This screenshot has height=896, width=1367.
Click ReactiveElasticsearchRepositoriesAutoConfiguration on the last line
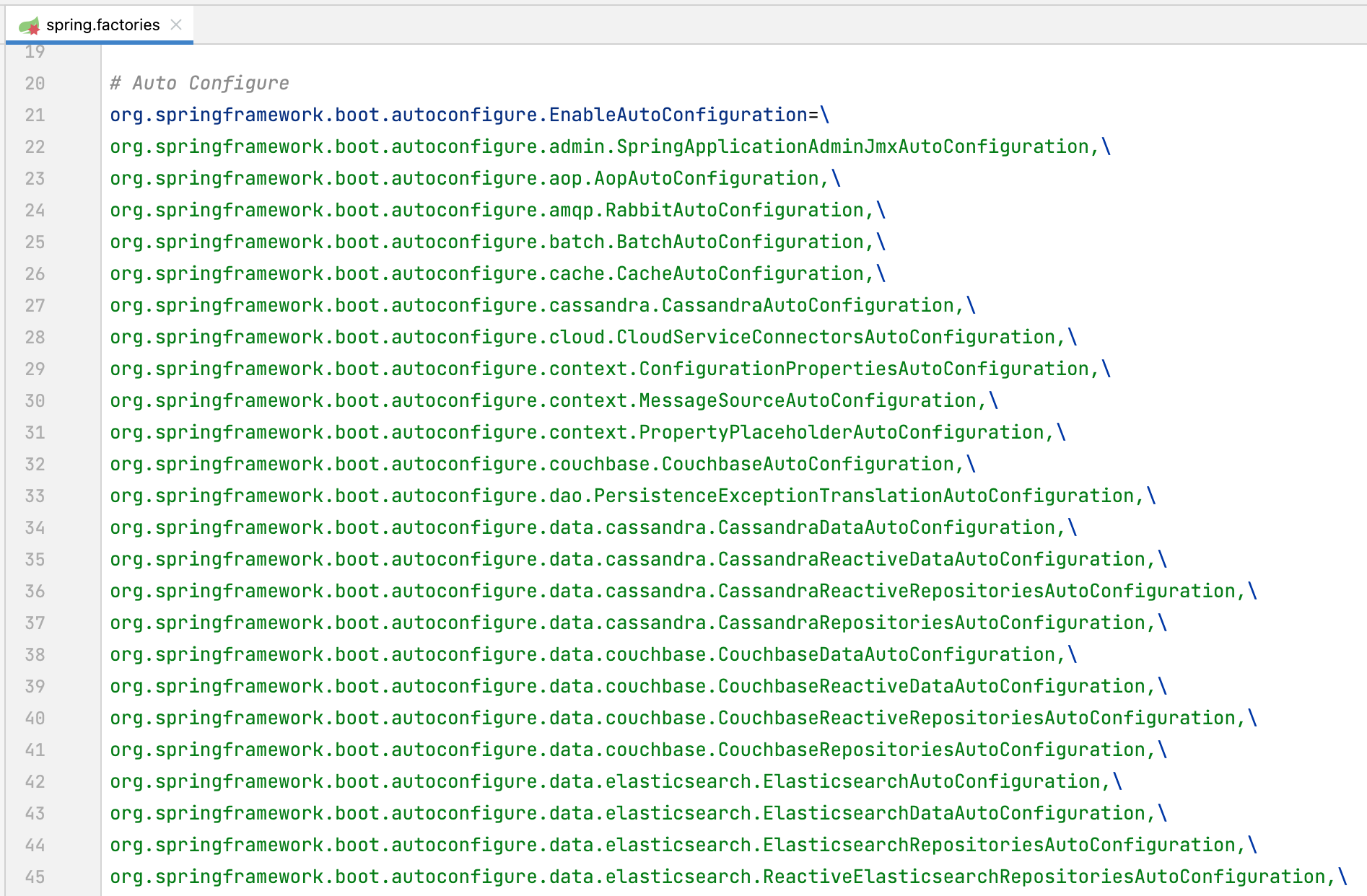pyautogui.click(x=1044, y=877)
